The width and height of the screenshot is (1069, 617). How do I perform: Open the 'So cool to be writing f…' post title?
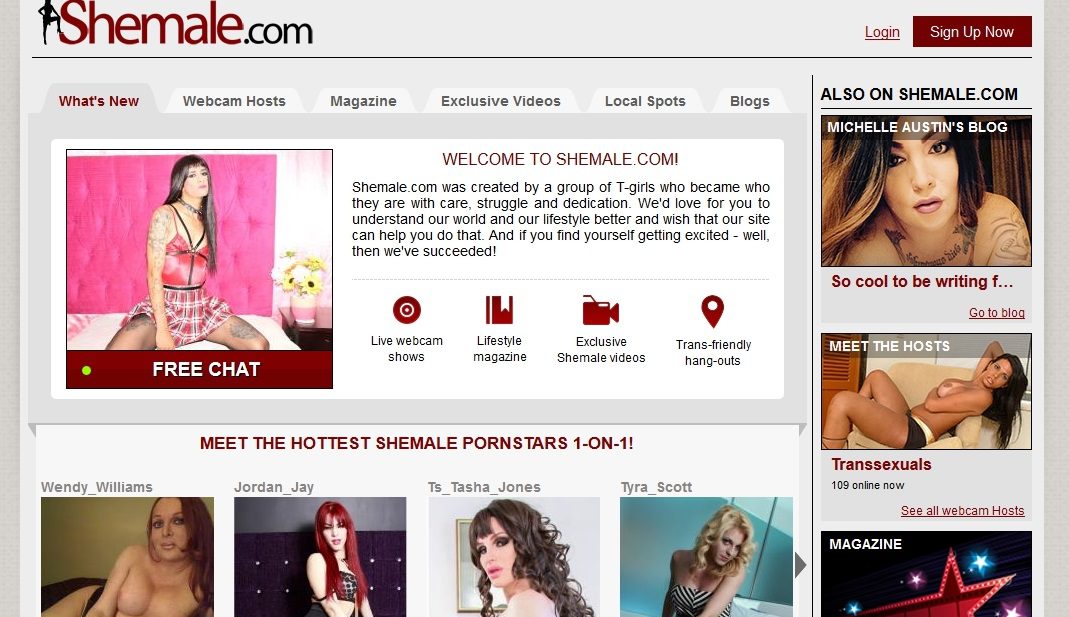pos(922,282)
